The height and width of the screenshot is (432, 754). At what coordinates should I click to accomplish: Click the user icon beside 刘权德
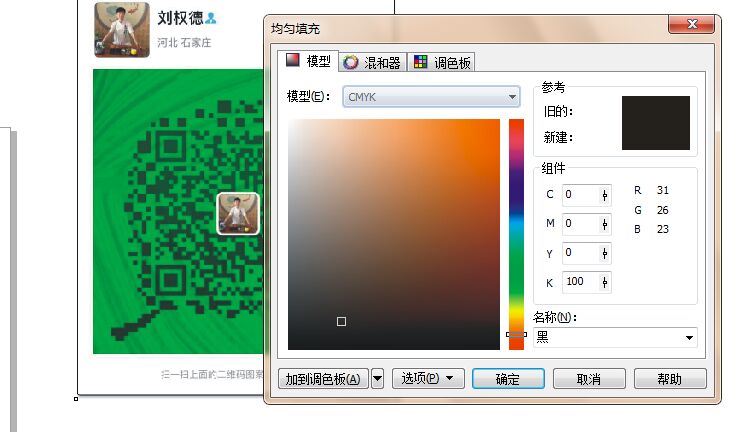[211, 18]
